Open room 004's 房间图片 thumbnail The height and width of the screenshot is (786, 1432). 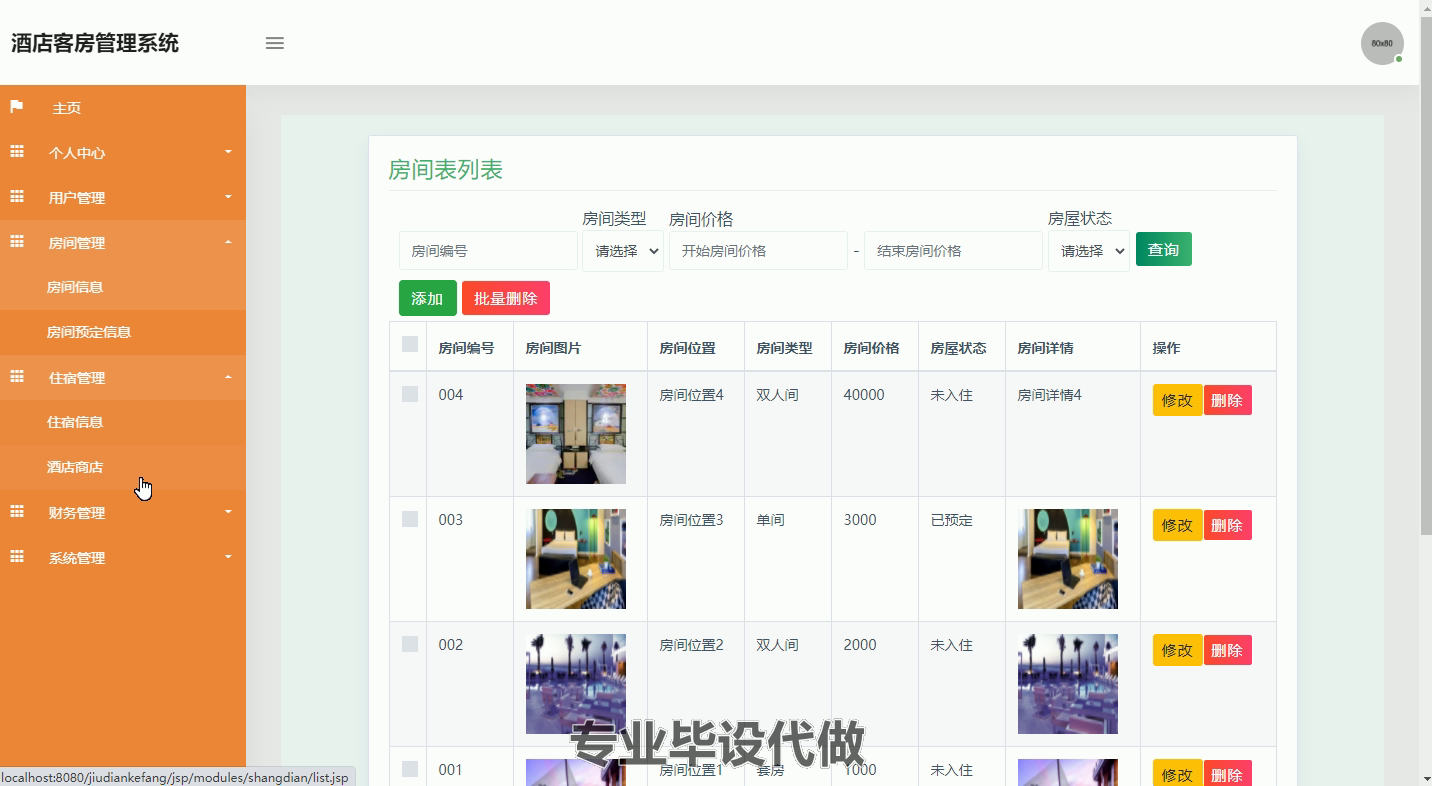(x=576, y=434)
